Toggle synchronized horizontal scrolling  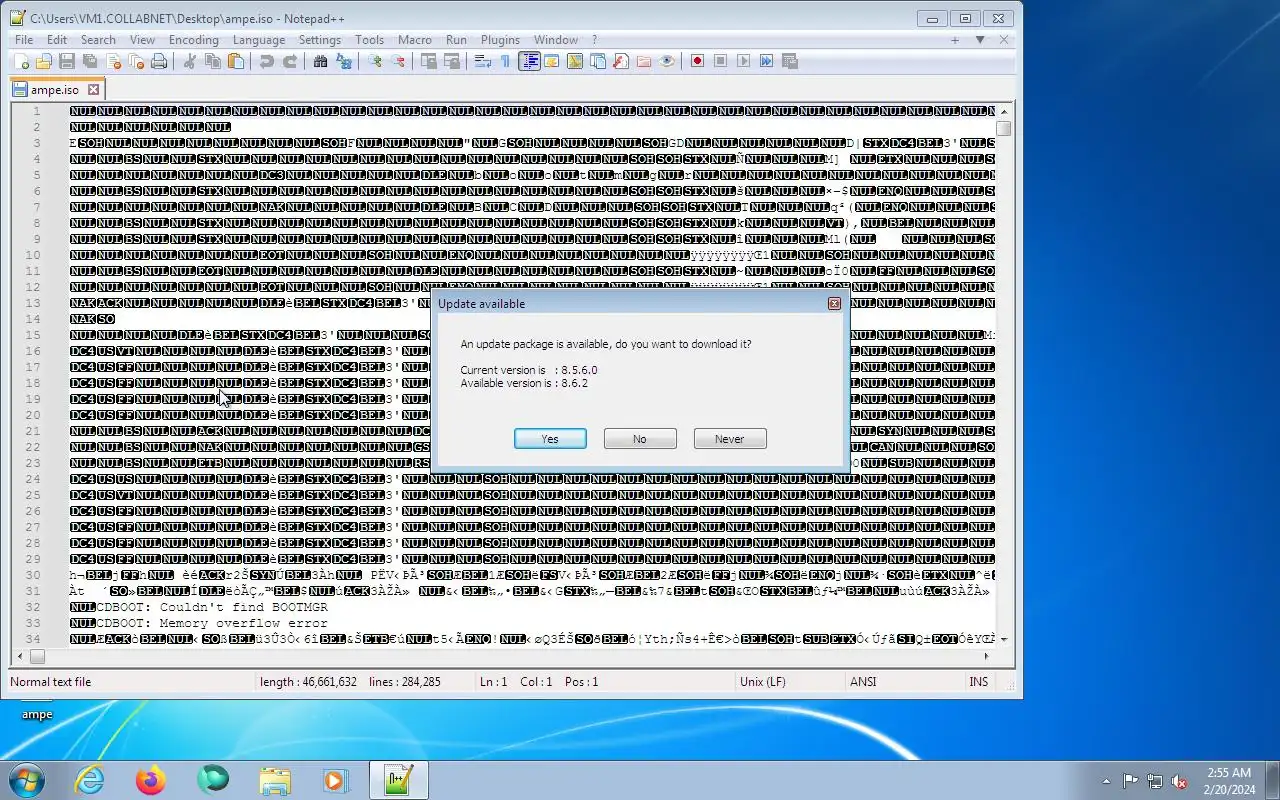452,61
